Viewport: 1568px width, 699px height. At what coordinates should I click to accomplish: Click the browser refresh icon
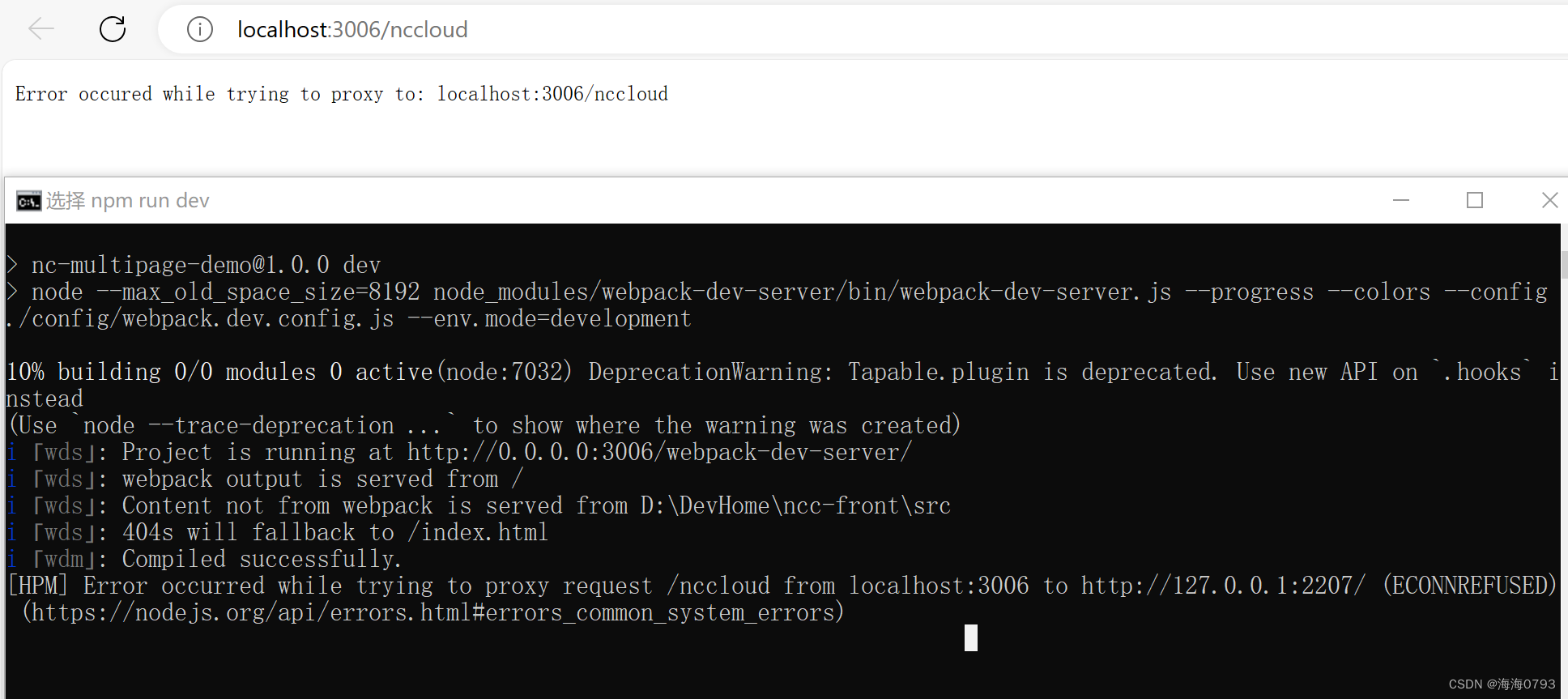click(112, 29)
